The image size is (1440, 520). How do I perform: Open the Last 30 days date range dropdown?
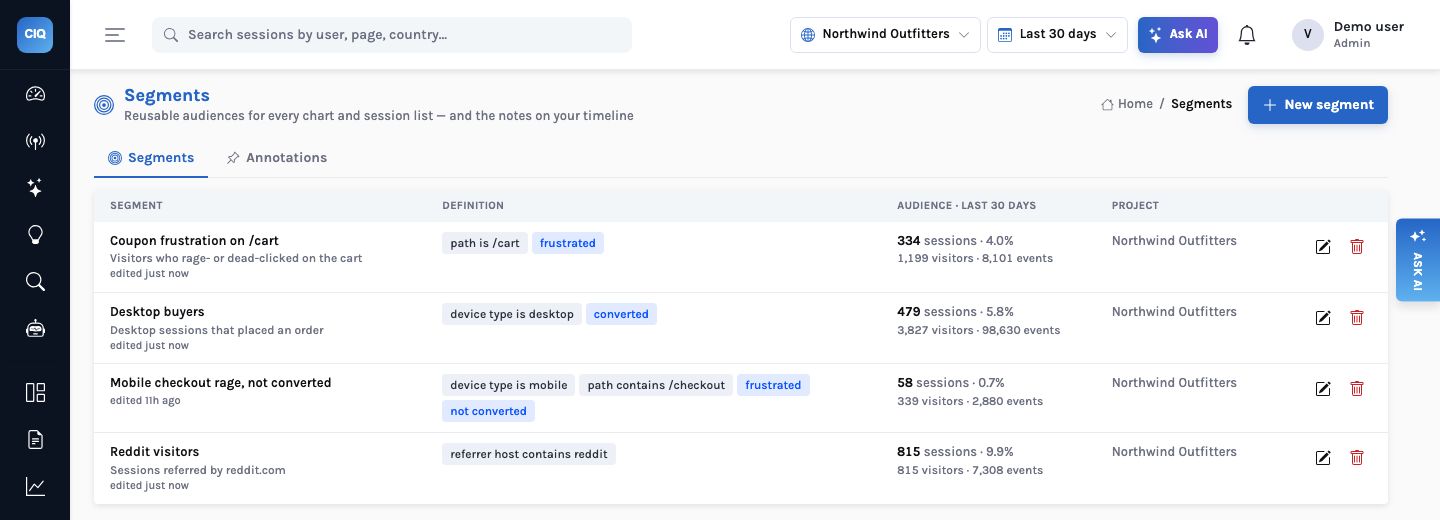(1057, 35)
